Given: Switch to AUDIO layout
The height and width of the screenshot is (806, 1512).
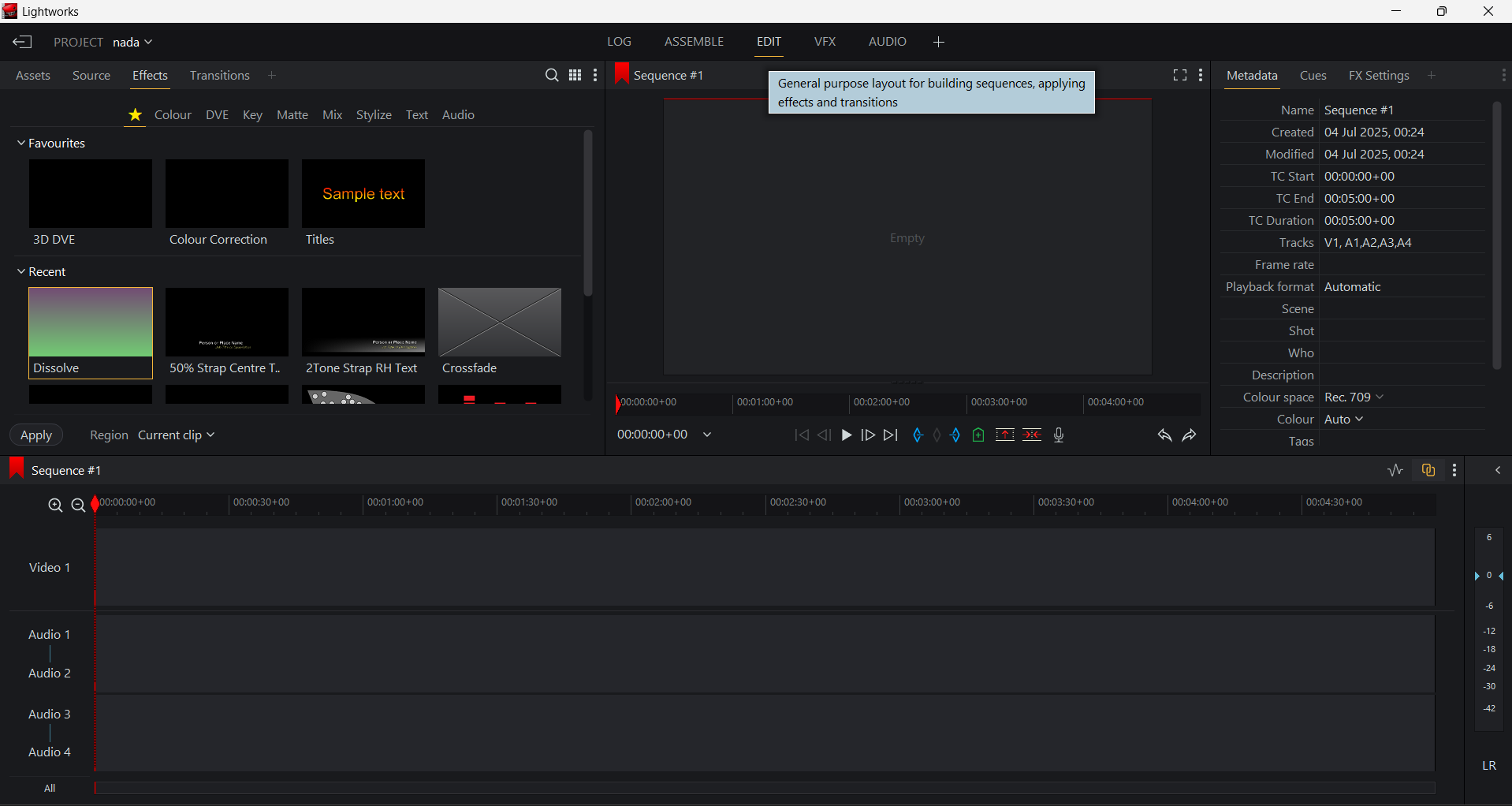Looking at the screenshot, I should click(x=887, y=42).
